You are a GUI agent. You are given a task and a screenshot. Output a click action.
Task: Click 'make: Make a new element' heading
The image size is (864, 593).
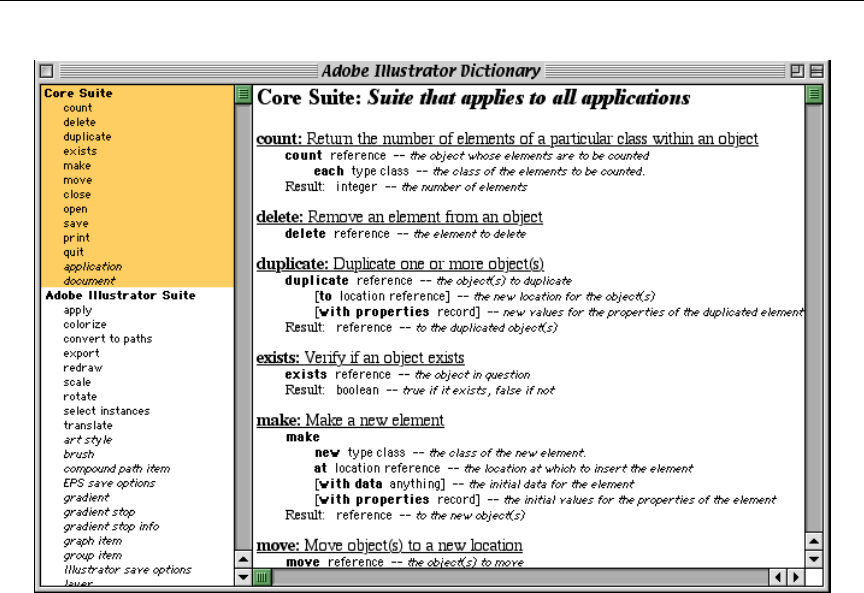350,421
